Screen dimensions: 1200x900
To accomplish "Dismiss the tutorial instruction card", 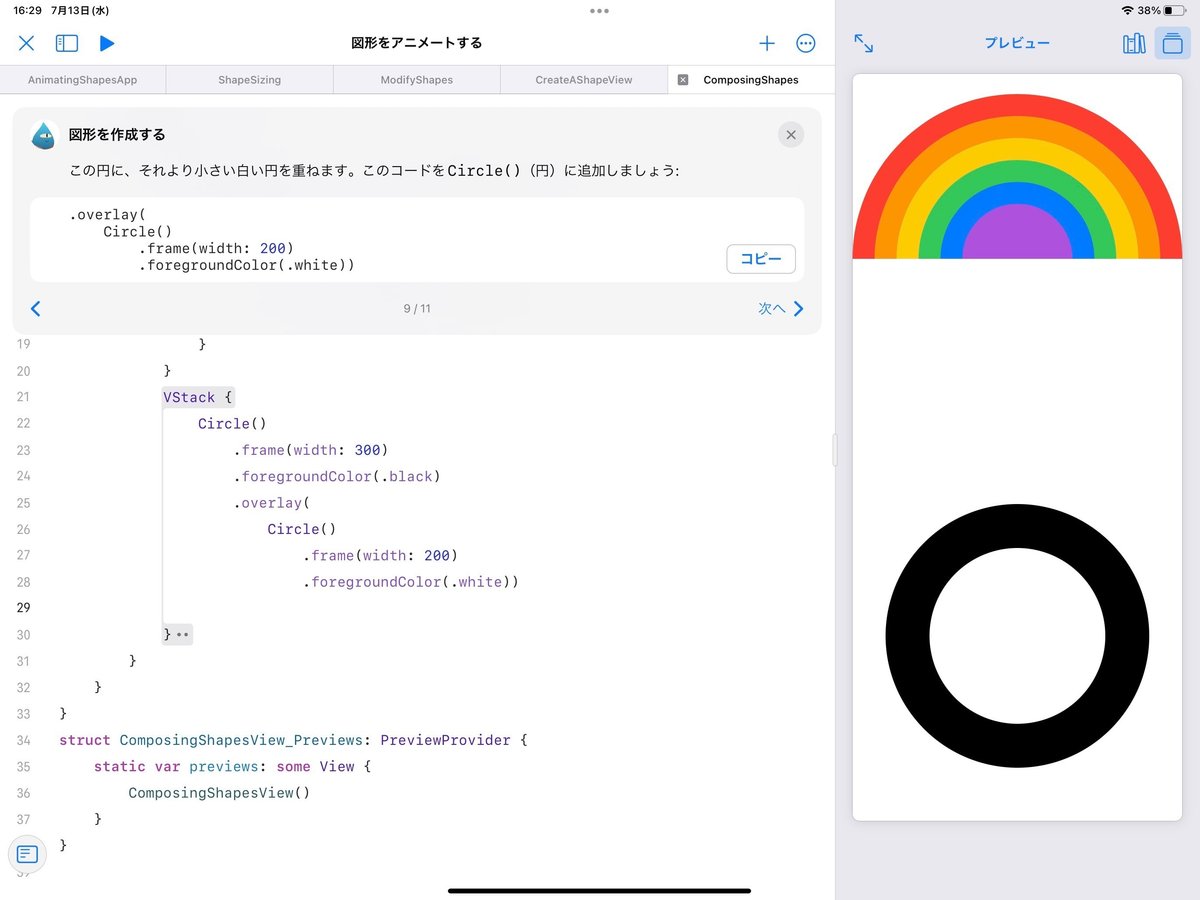I will point(791,135).
